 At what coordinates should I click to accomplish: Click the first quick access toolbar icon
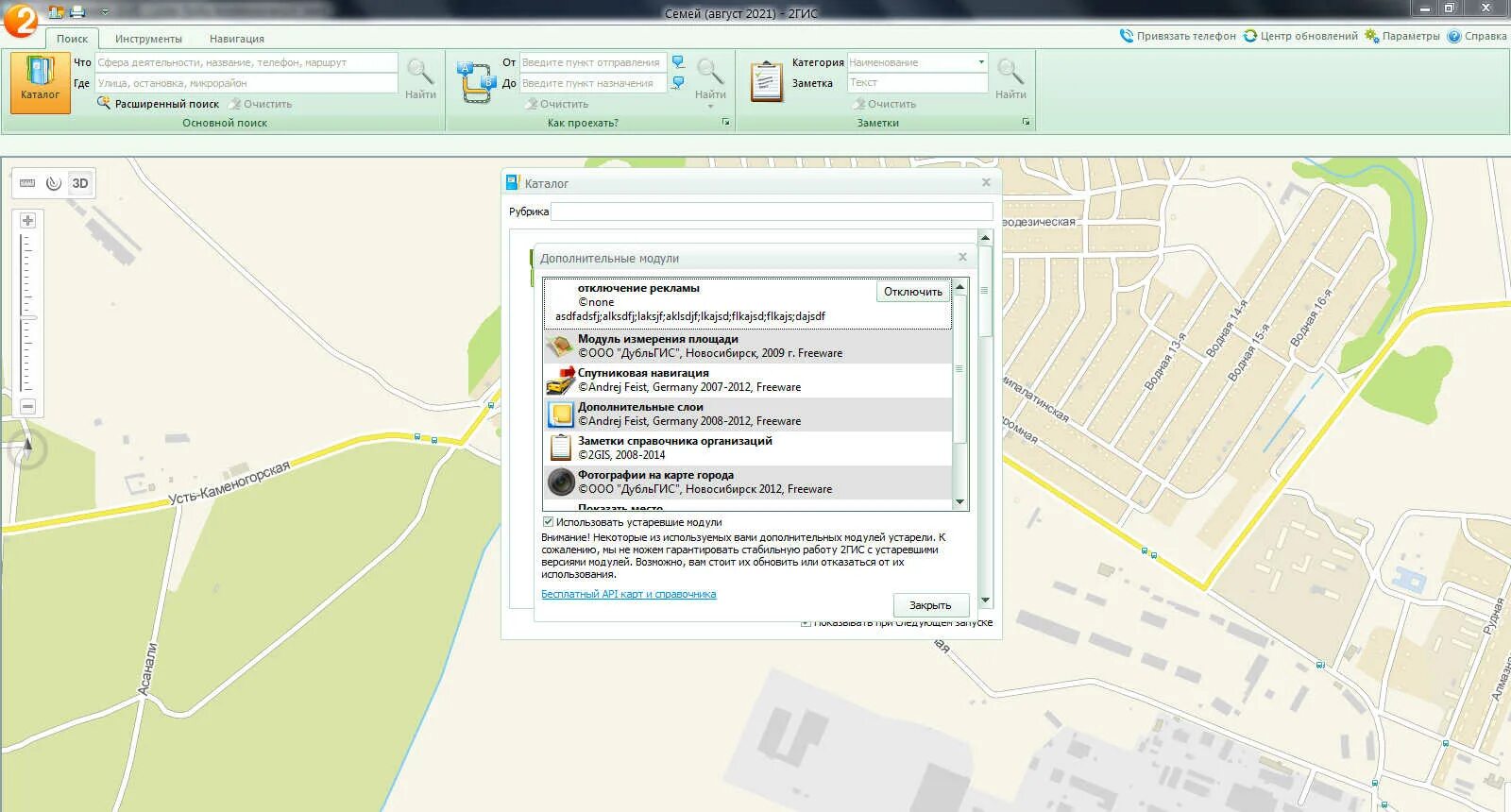(x=56, y=11)
